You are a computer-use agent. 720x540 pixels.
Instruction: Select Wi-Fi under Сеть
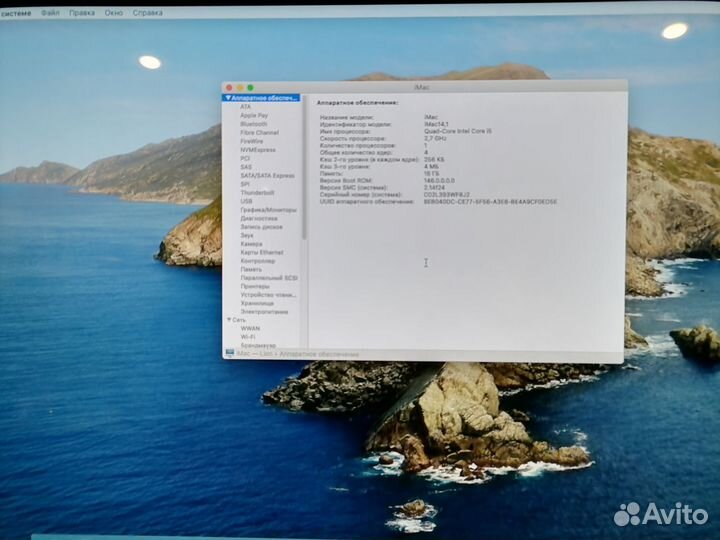248,337
